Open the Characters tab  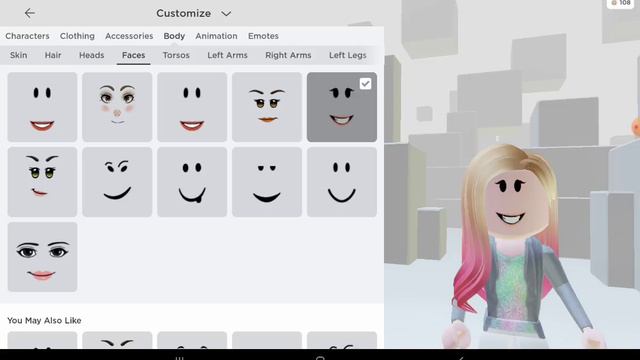[27, 36]
